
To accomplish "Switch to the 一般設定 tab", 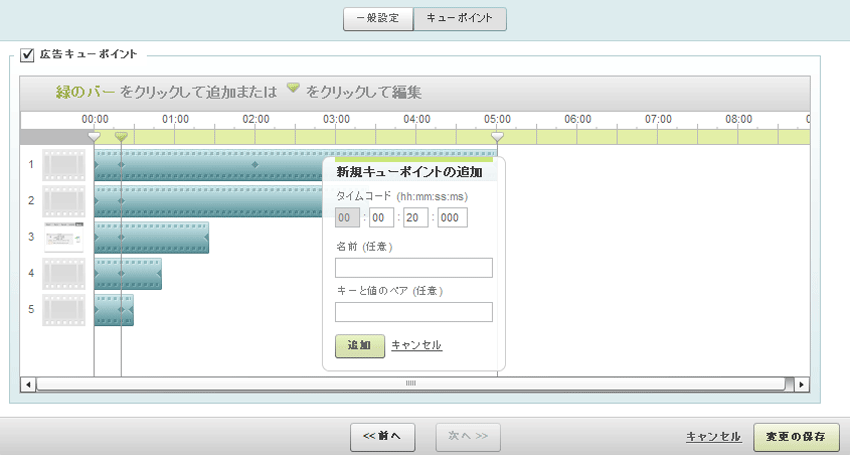I will pyautogui.click(x=378, y=19).
